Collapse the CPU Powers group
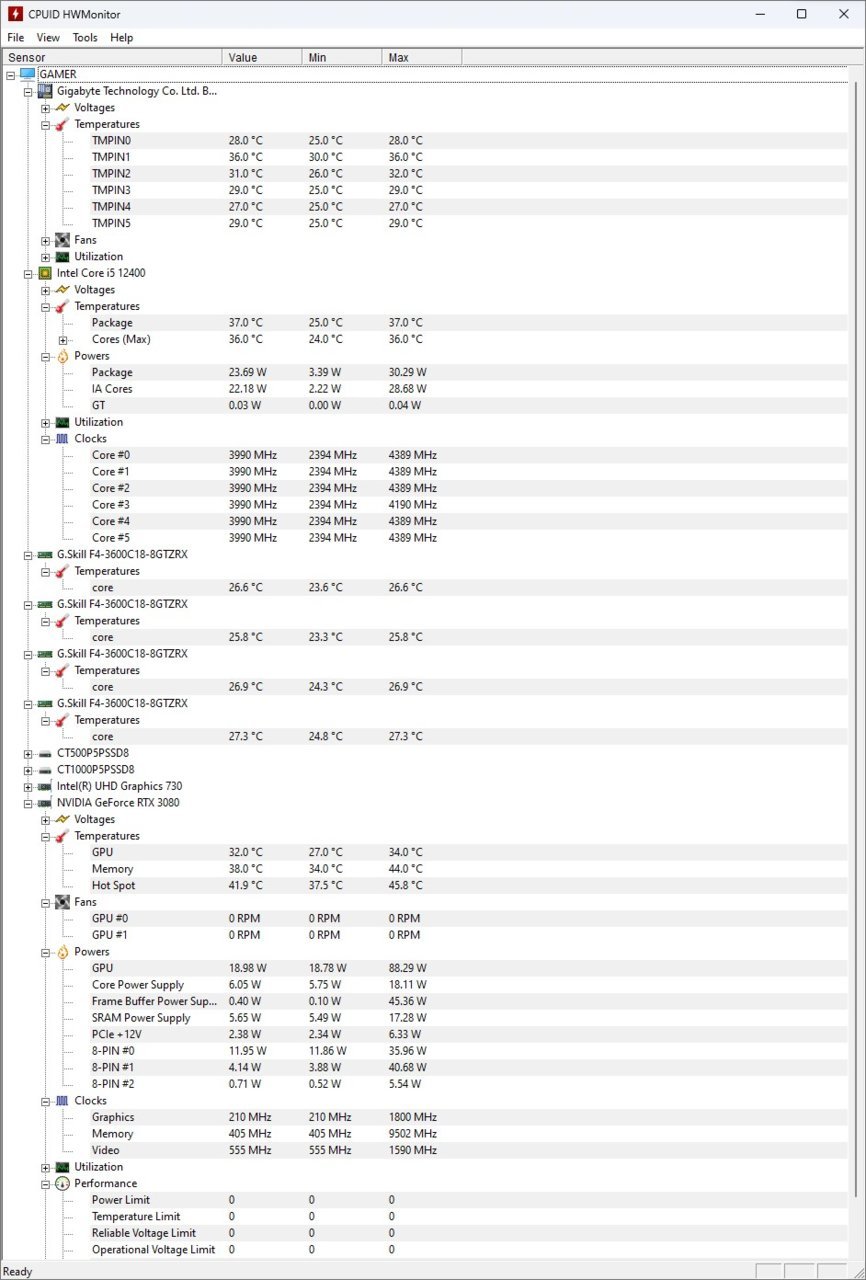The image size is (866, 1280). click(46, 356)
